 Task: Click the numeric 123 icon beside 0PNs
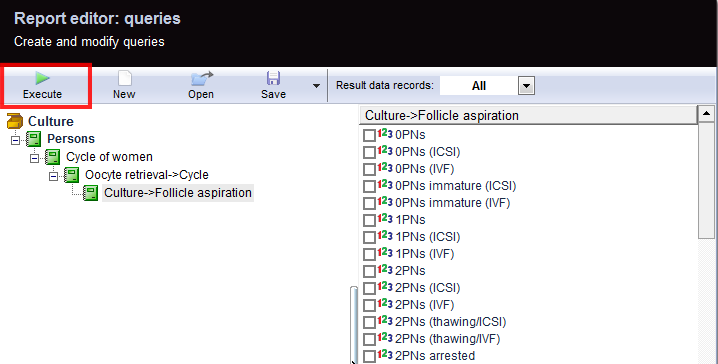tap(385, 134)
